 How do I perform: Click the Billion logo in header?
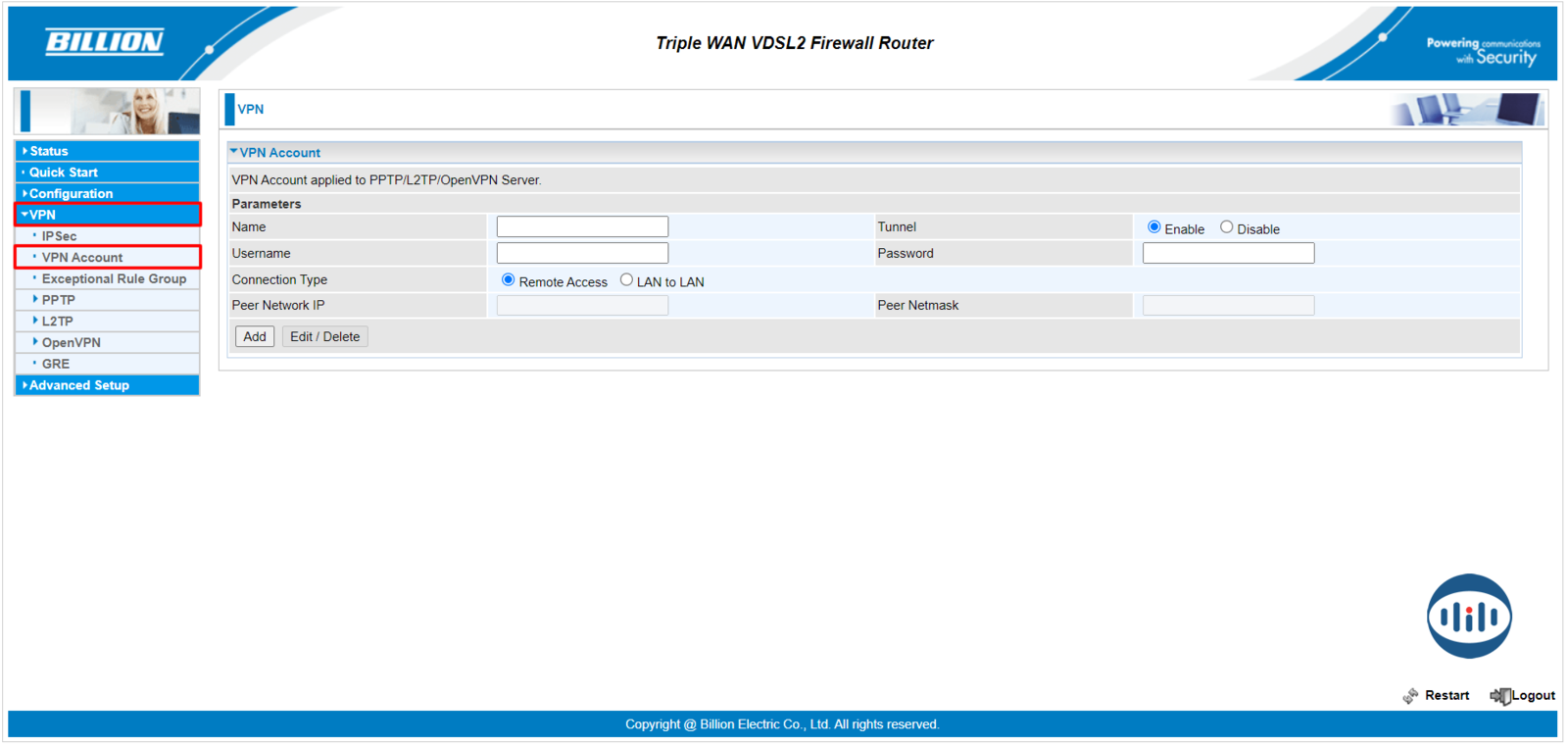pos(104,42)
